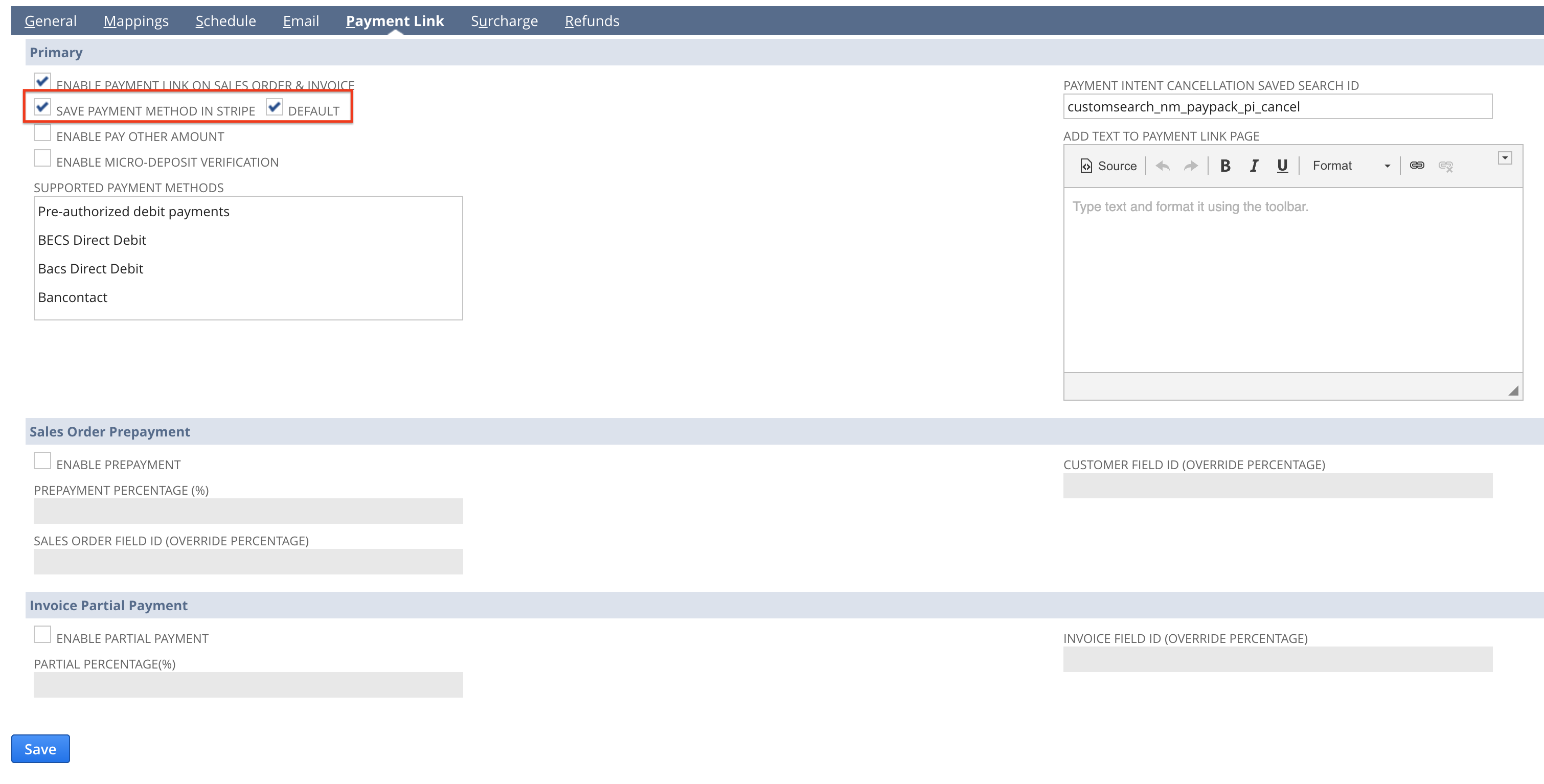1544x784 pixels.
Task: Click the Payment Intent Cancellation Saved Search ID field
Action: [x=1277, y=107]
